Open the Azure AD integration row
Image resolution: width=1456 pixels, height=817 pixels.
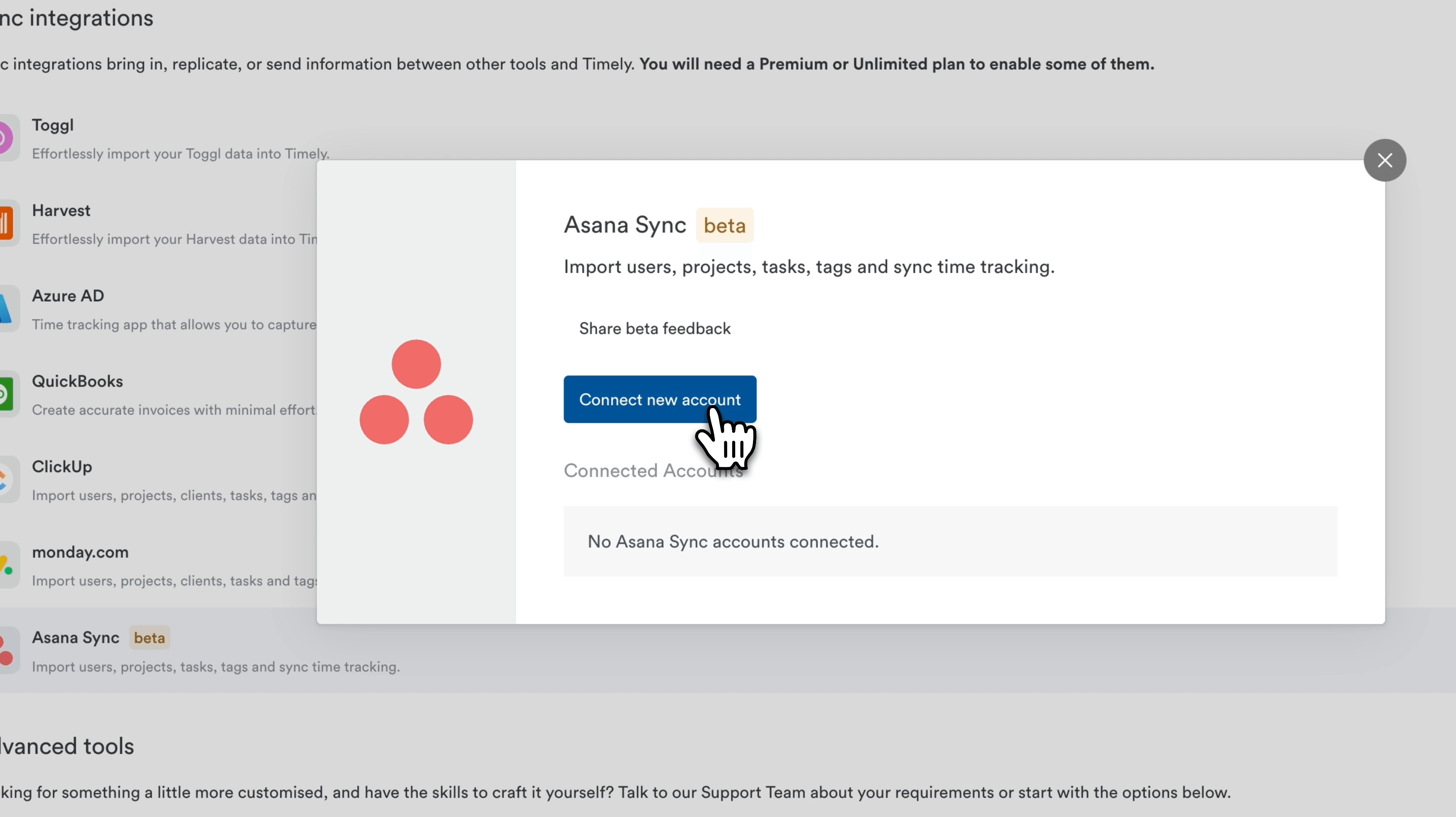click(x=68, y=296)
